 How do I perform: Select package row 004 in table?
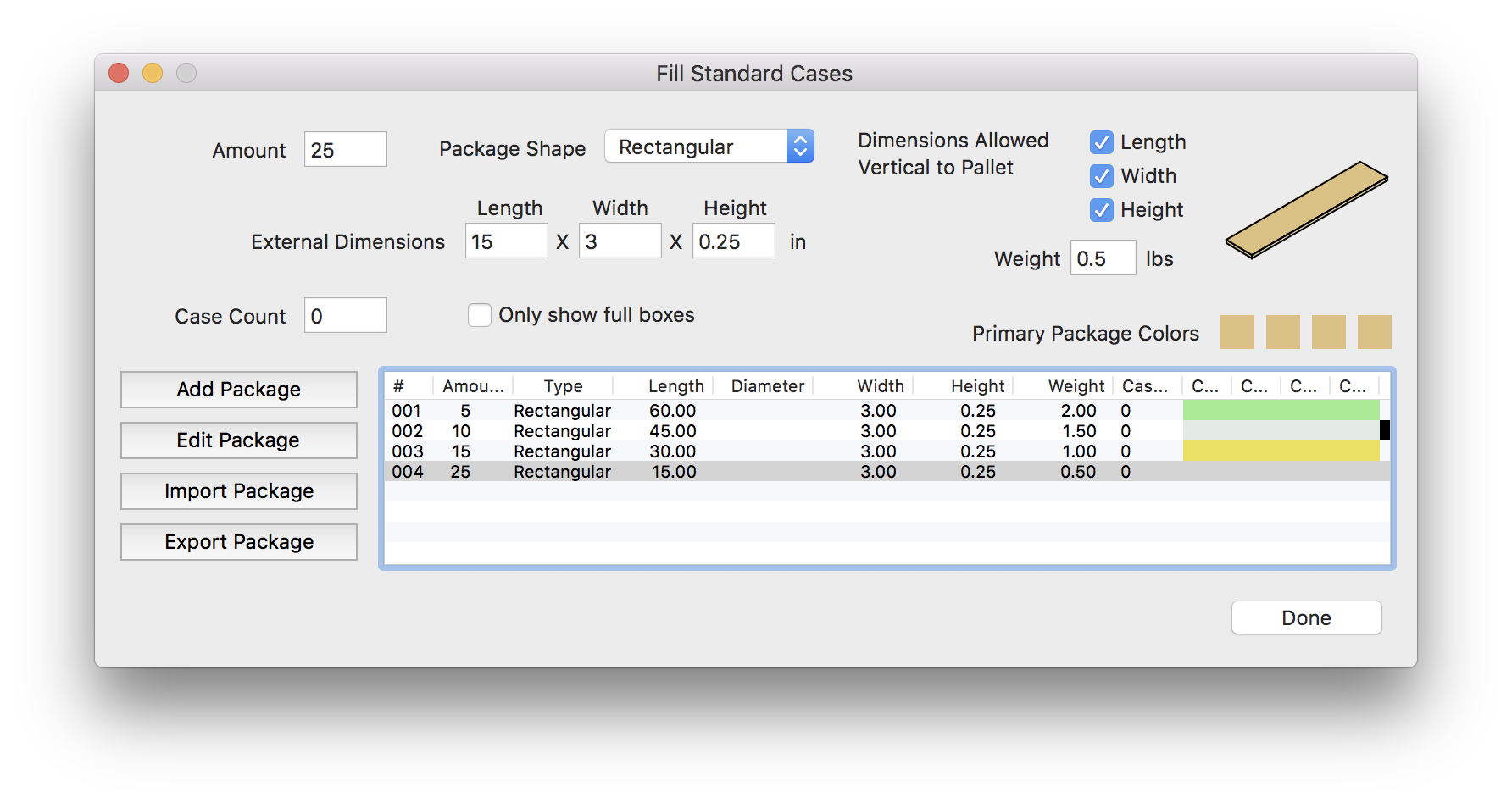887,471
